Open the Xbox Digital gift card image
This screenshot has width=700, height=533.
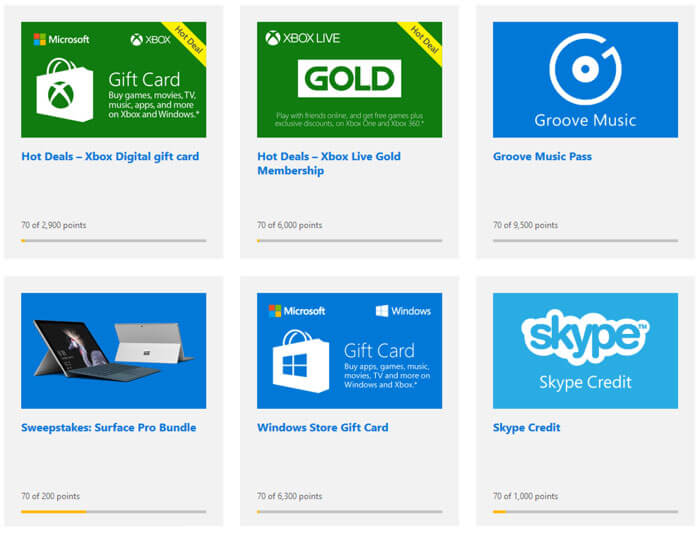coord(113,79)
